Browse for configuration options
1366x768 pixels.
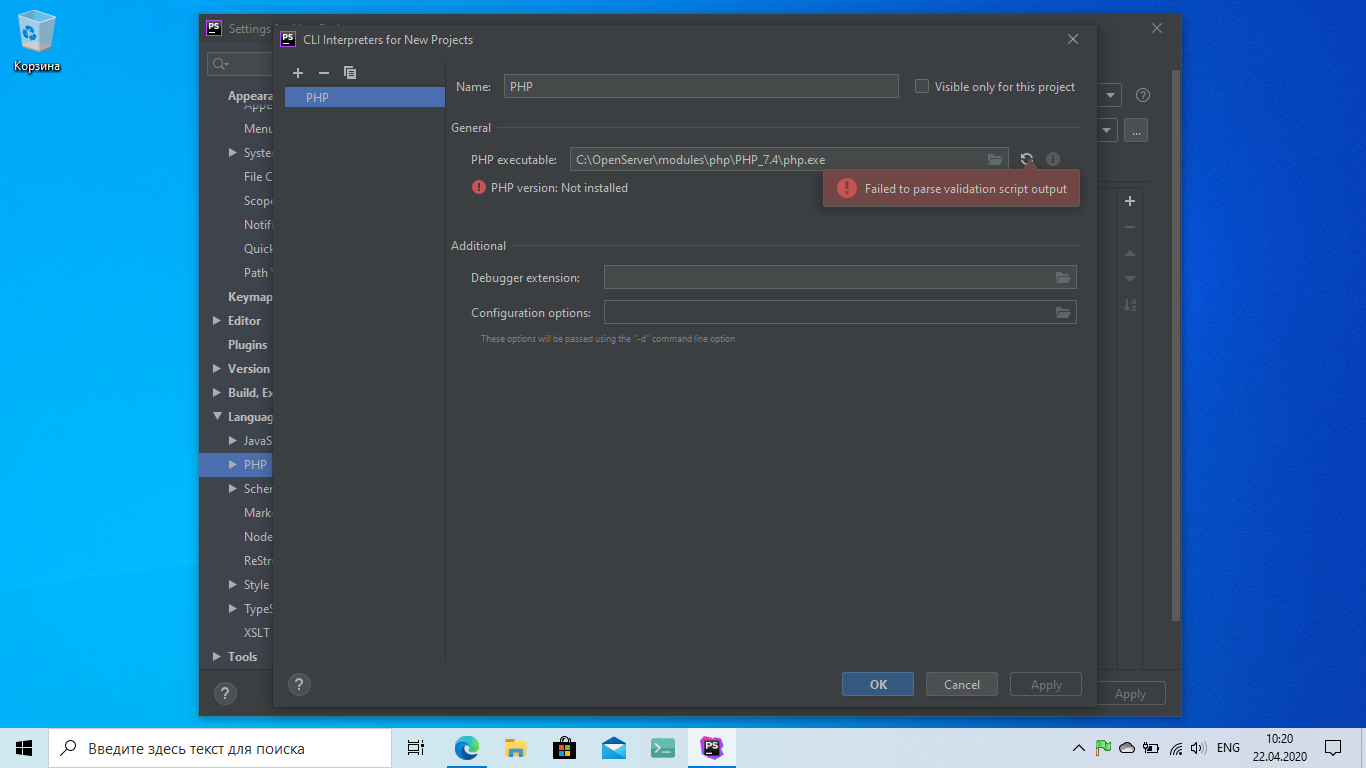[x=1063, y=313]
